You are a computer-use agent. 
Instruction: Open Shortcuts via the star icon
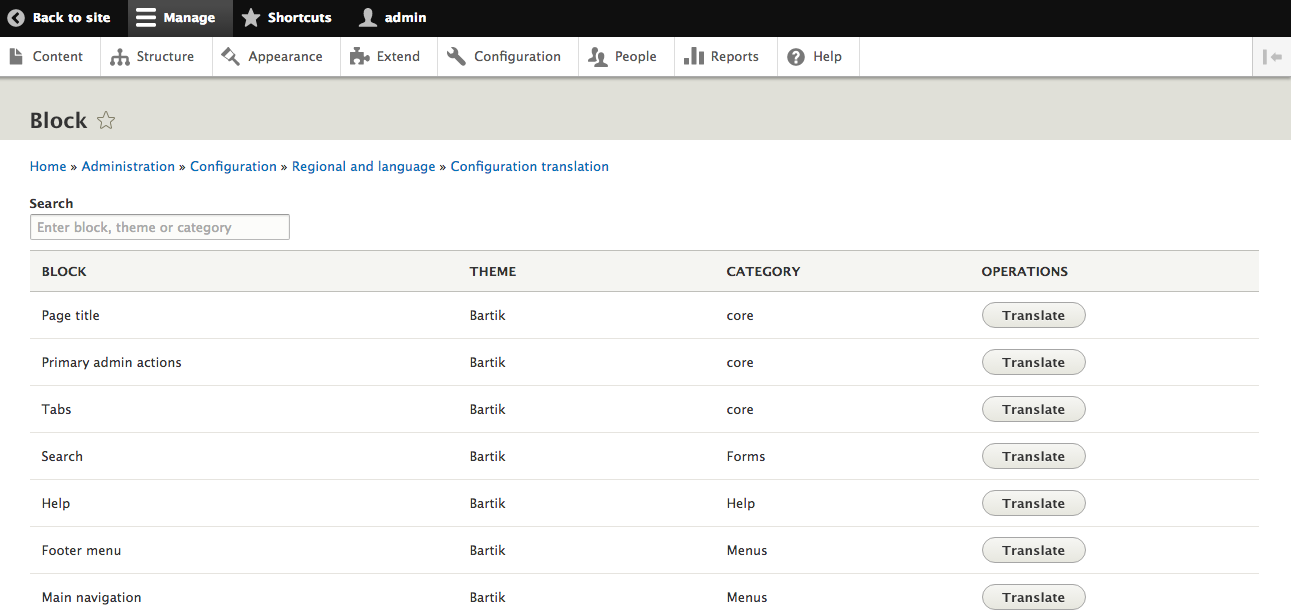coord(251,18)
